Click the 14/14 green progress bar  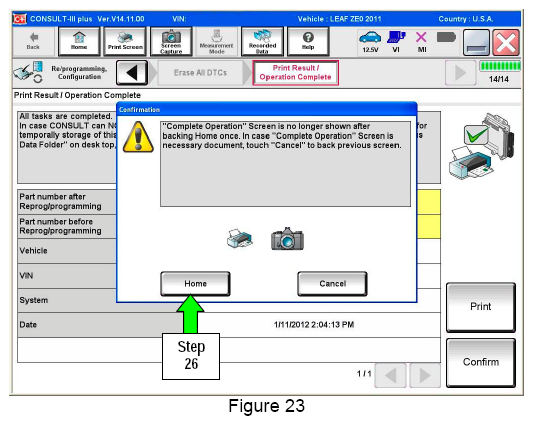pos(499,66)
